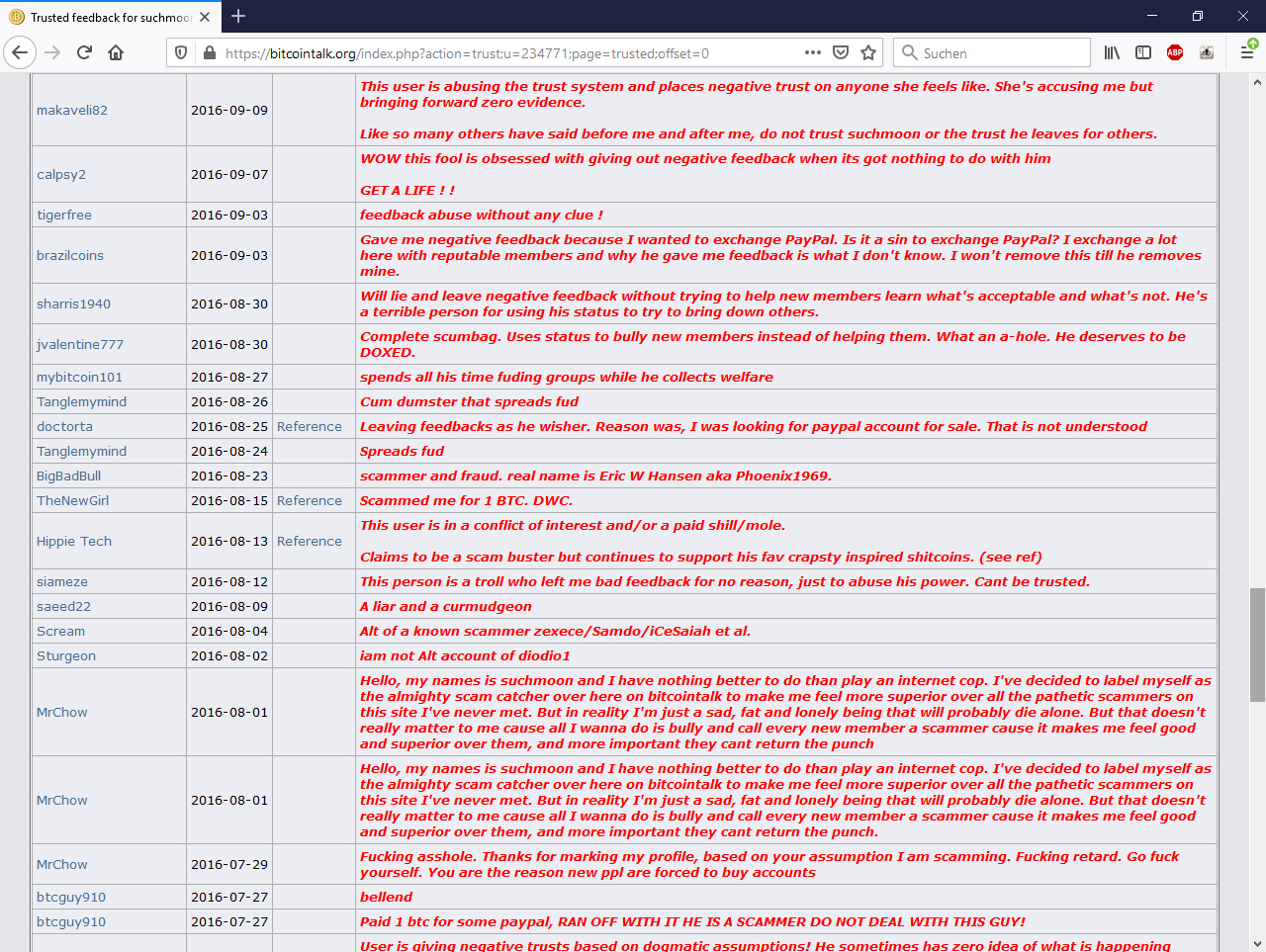Go back to the previous page
Screen dimensions: 1266x952
20,52
